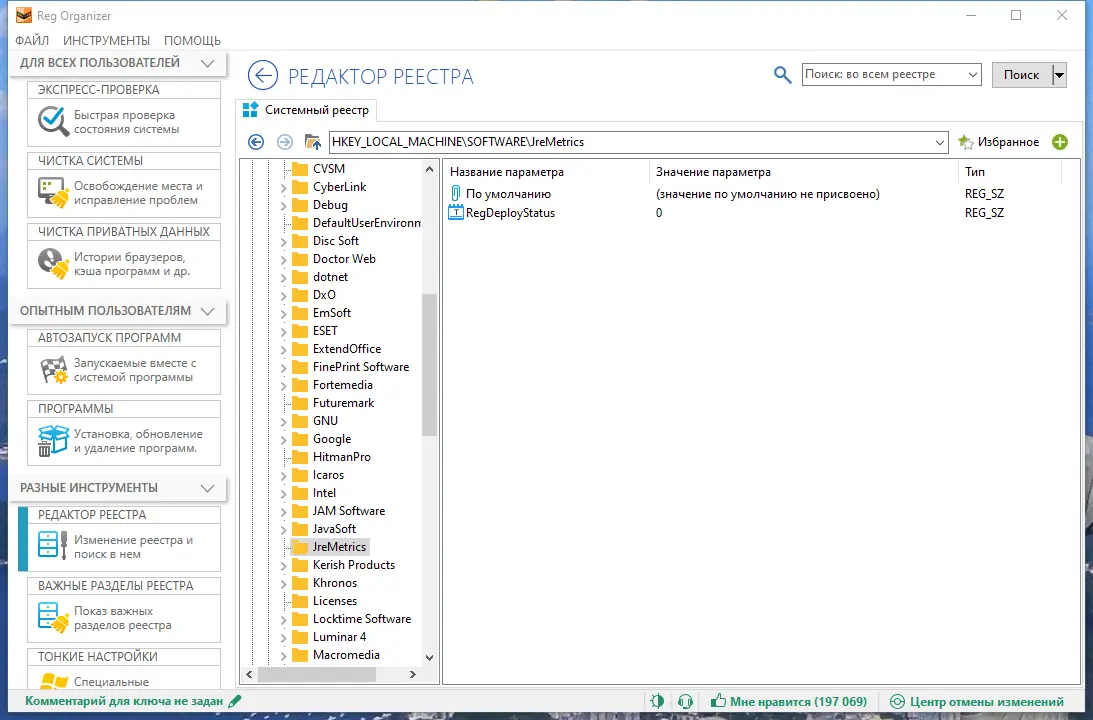Click registry editor tool icon in sidebar
Image resolution: width=1093 pixels, height=720 pixels.
click(x=53, y=546)
